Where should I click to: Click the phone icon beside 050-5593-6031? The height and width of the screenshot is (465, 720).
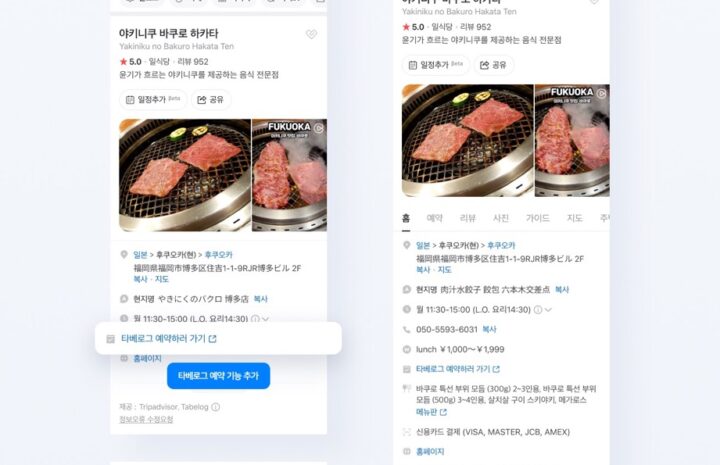coord(406,330)
